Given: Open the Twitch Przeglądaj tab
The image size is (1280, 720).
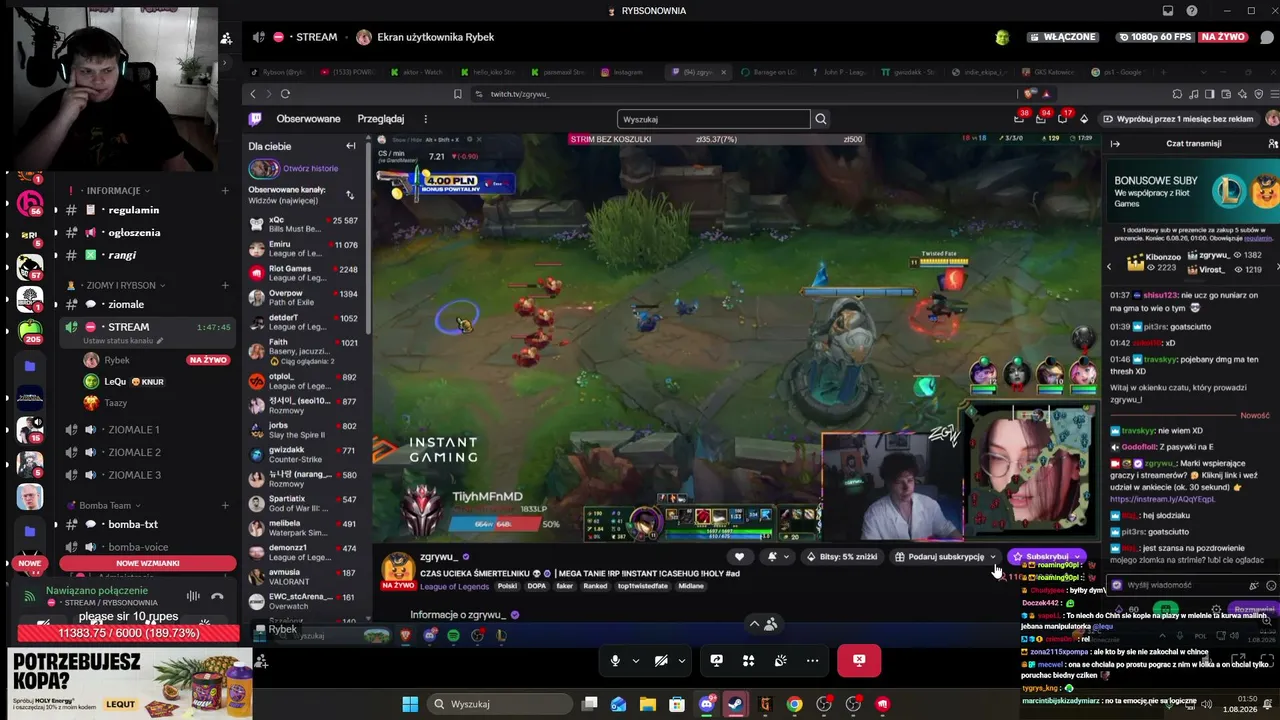Looking at the screenshot, I should coord(380,119).
